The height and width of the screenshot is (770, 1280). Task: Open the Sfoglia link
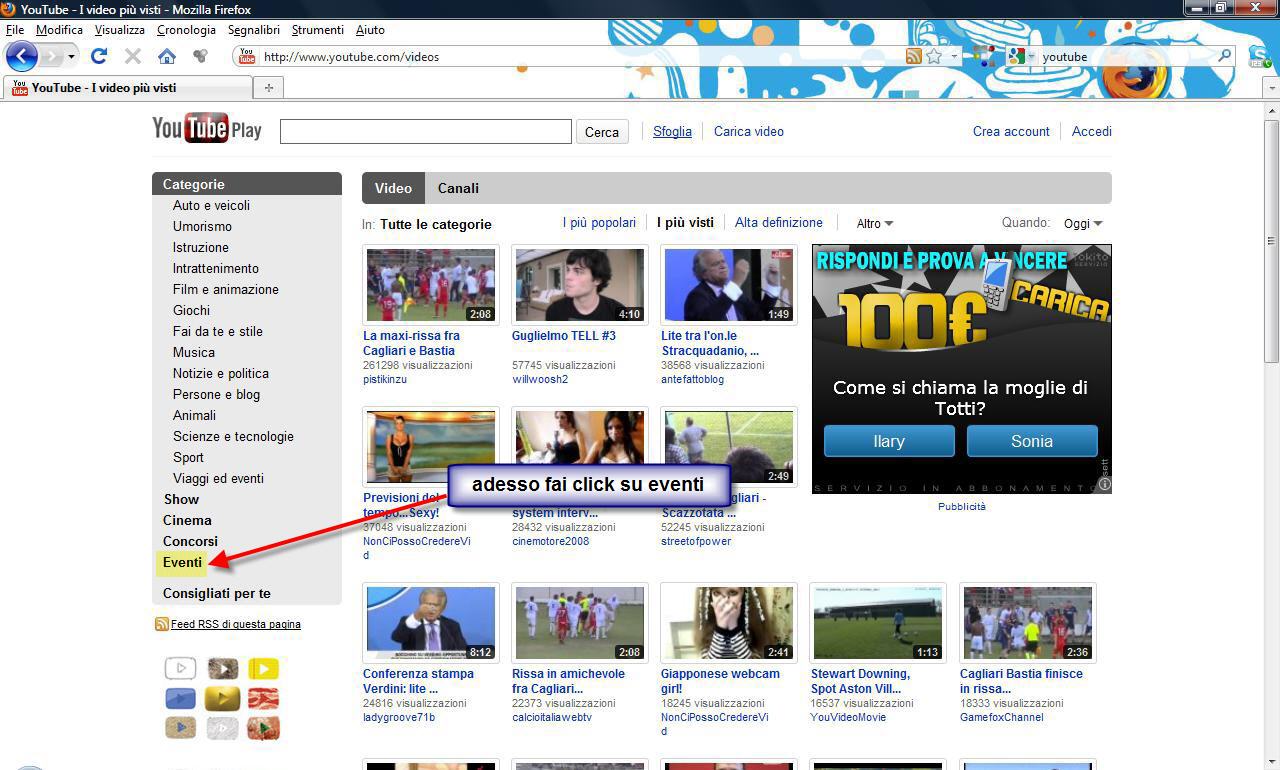pyautogui.click(x=672, y=131)
